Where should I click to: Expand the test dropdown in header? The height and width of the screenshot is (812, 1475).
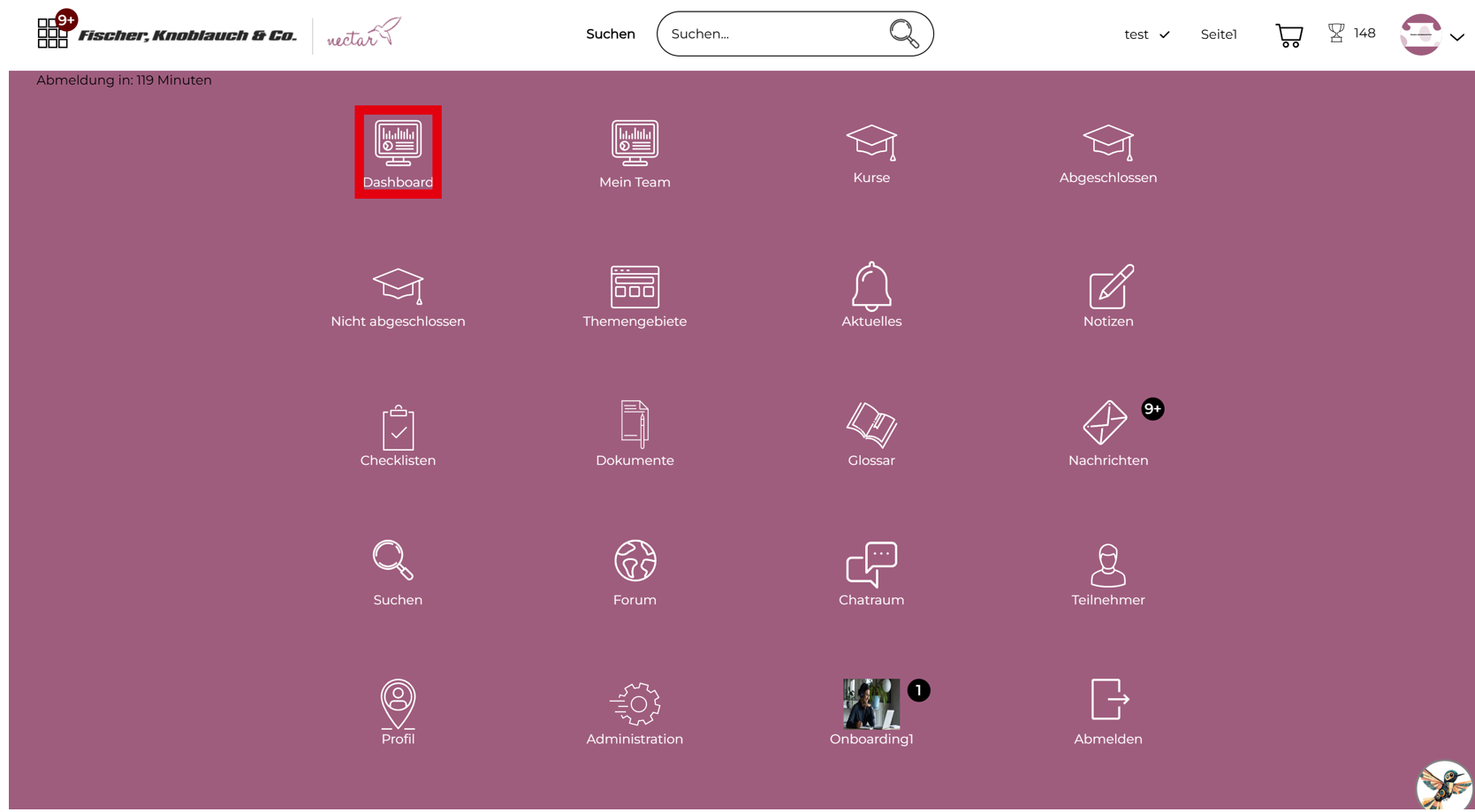click(1146, 34)
